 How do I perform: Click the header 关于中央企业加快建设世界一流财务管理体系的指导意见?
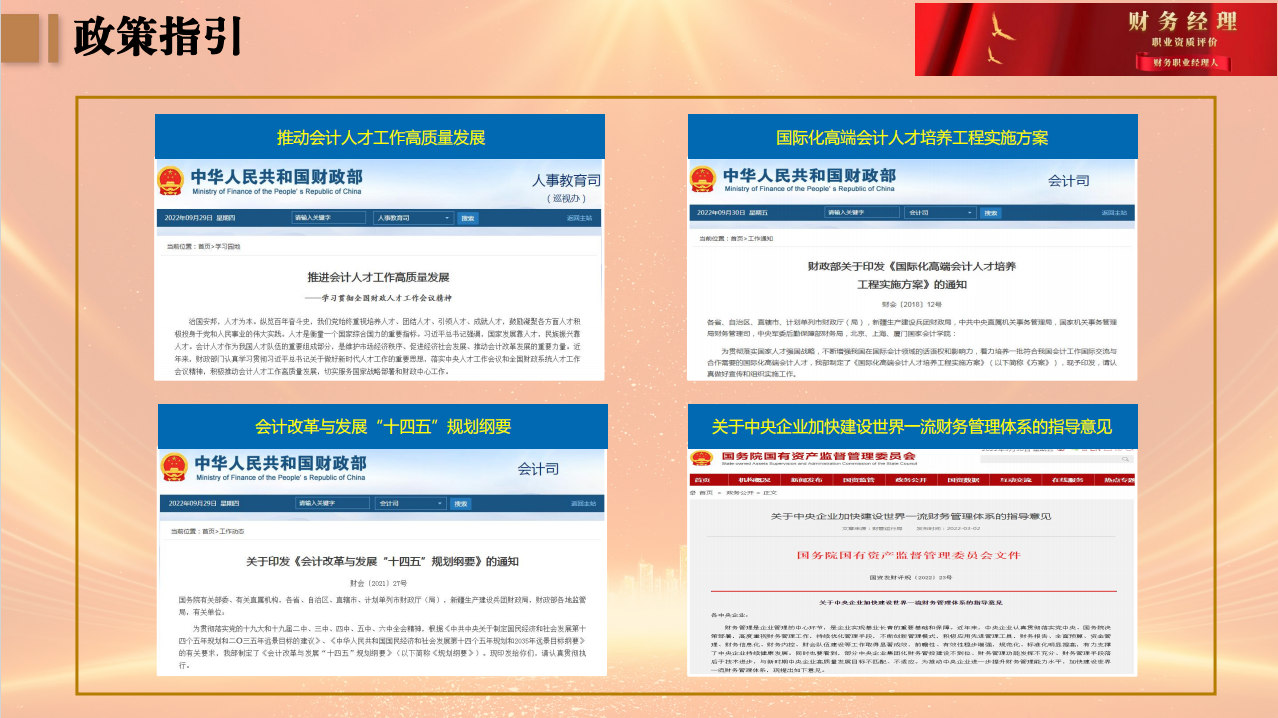[912, 427]
